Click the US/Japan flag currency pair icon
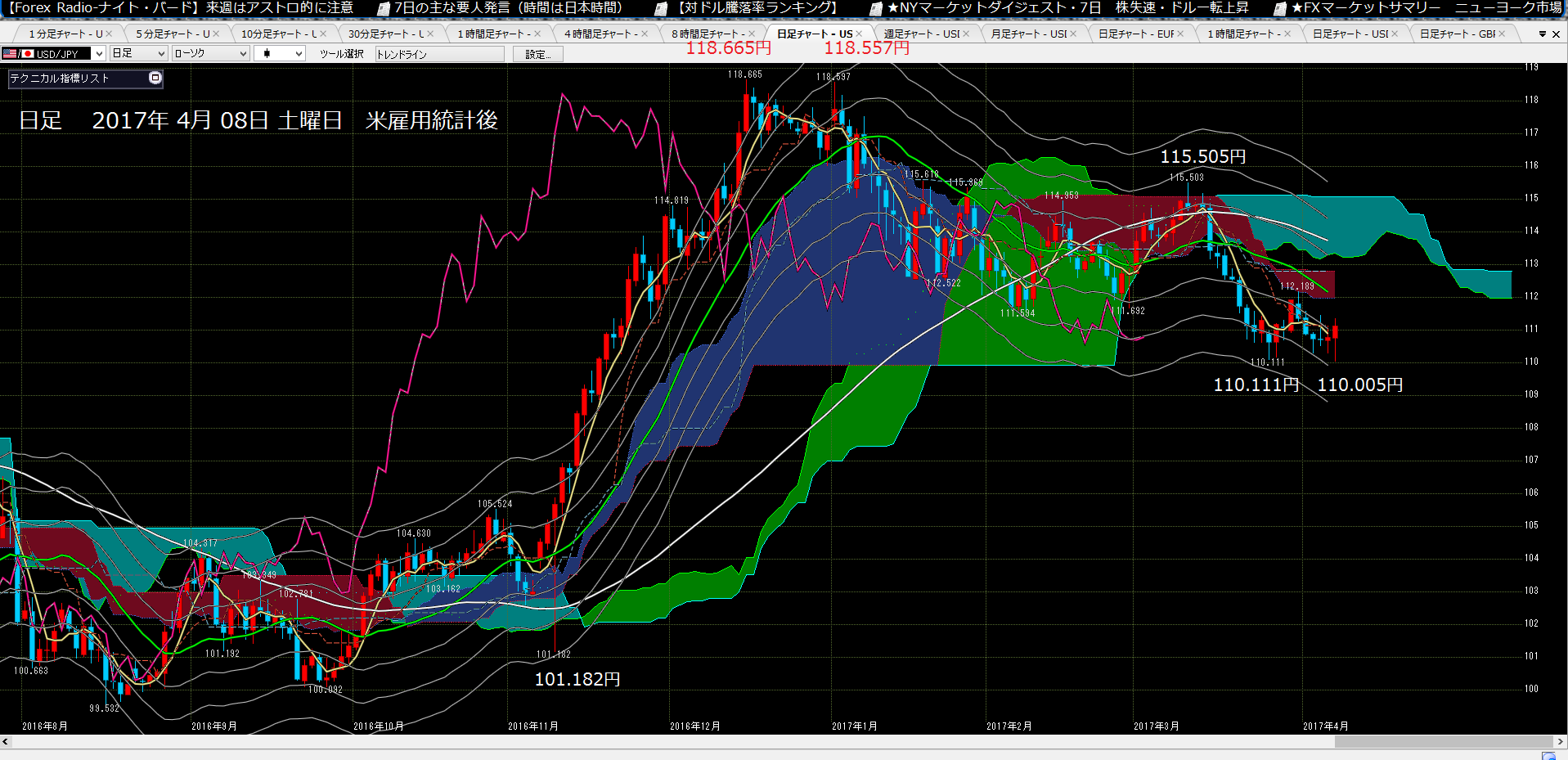Viewport: 1568px width, 760px height. coord(18,53)
